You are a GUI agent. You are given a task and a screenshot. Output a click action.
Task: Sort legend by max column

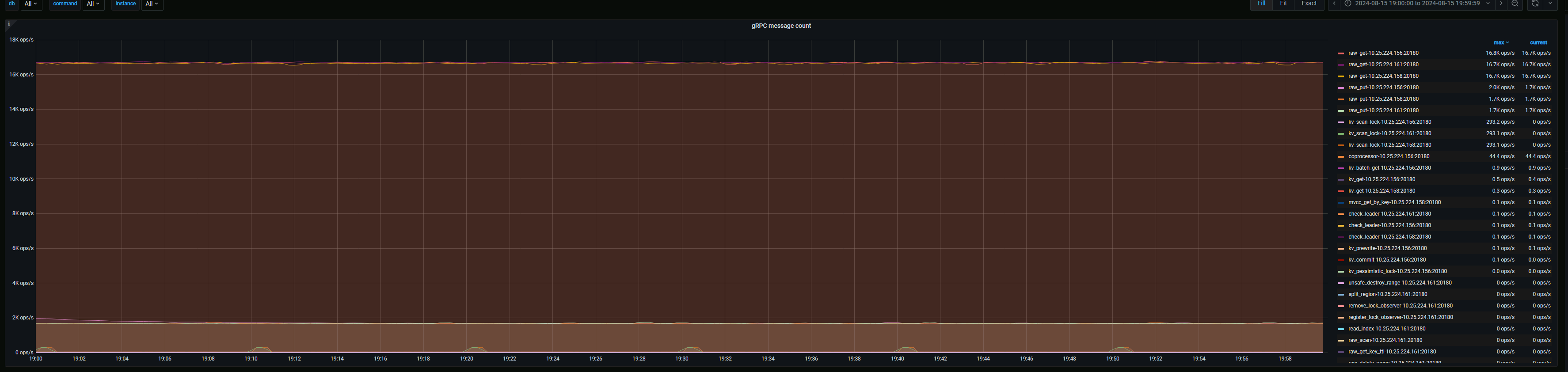click(x=1500, y=42)
